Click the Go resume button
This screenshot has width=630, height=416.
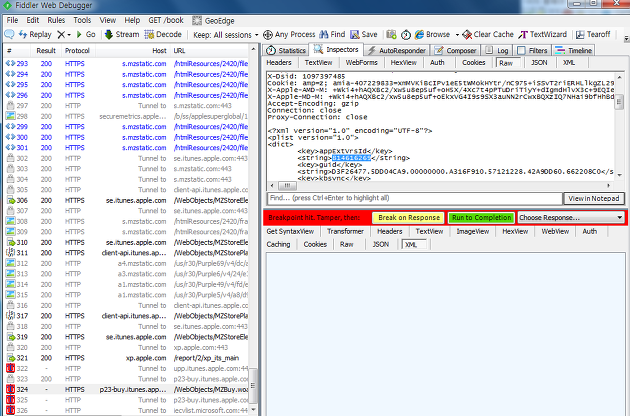86,35
